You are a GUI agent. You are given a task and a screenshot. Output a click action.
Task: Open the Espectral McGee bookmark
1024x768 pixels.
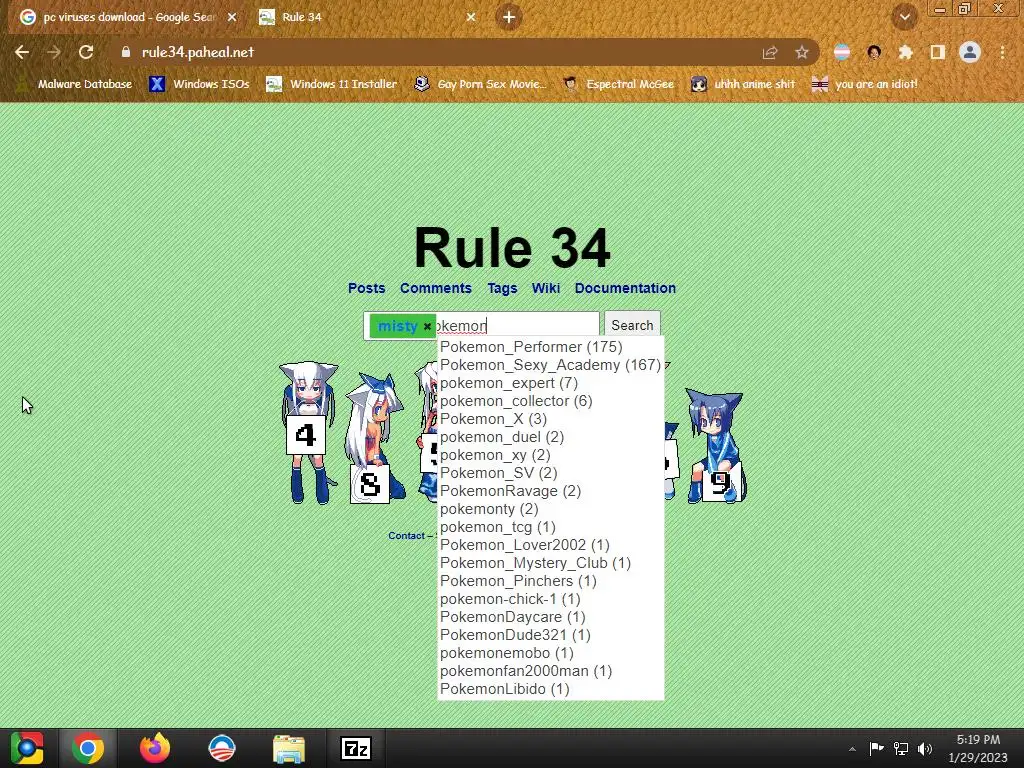click(618, 84)
